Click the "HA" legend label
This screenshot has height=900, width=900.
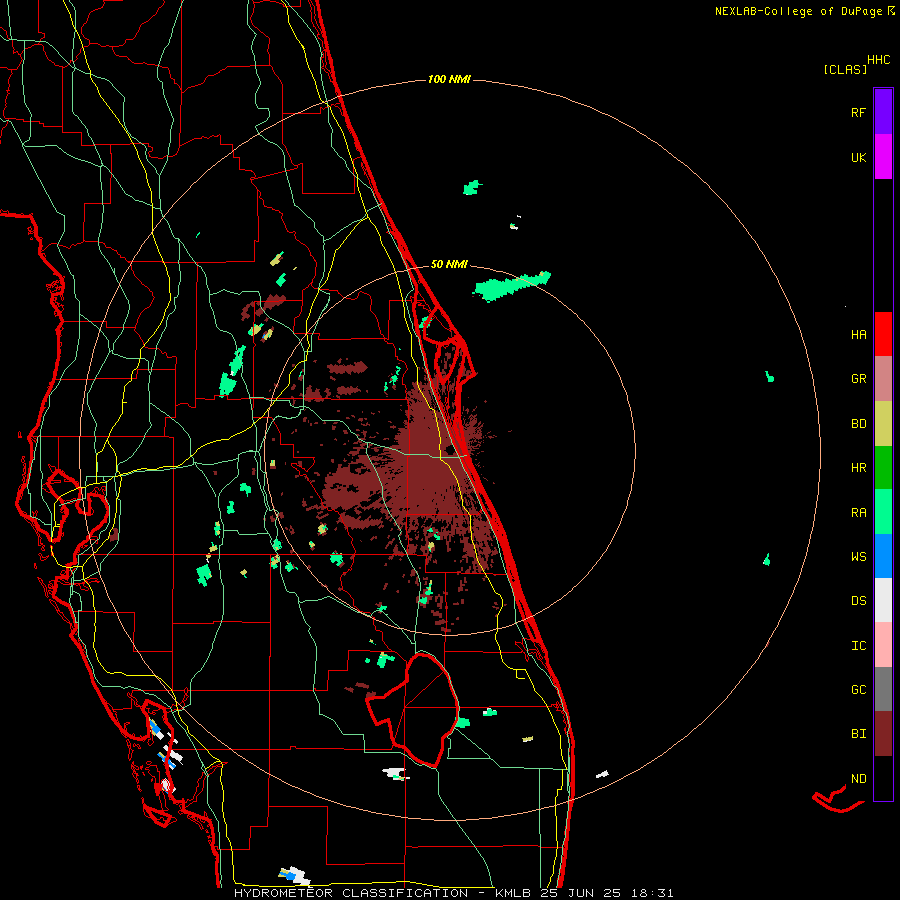(x=858, y=334)
